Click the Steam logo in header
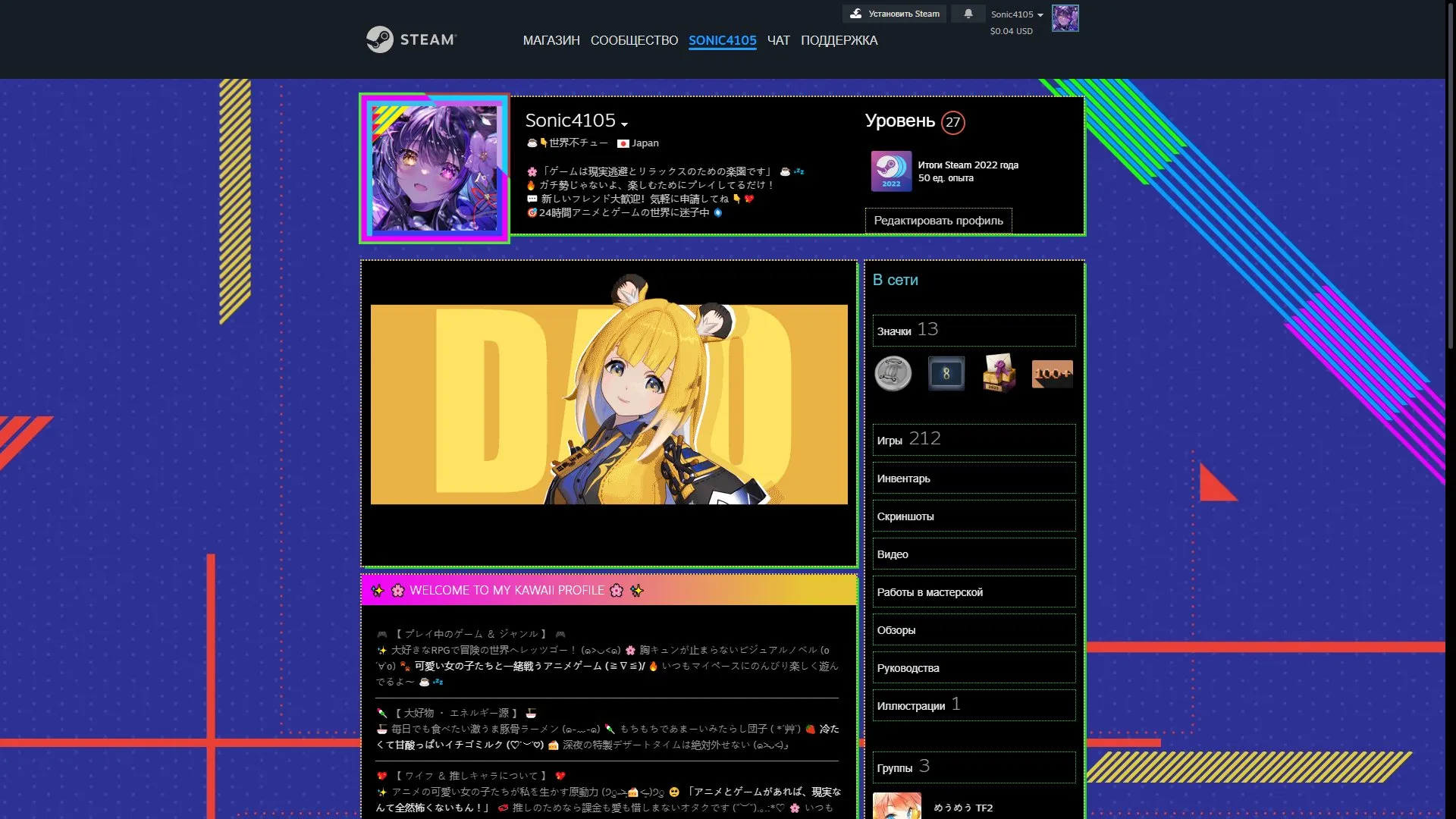 click(x=411, y=39)
